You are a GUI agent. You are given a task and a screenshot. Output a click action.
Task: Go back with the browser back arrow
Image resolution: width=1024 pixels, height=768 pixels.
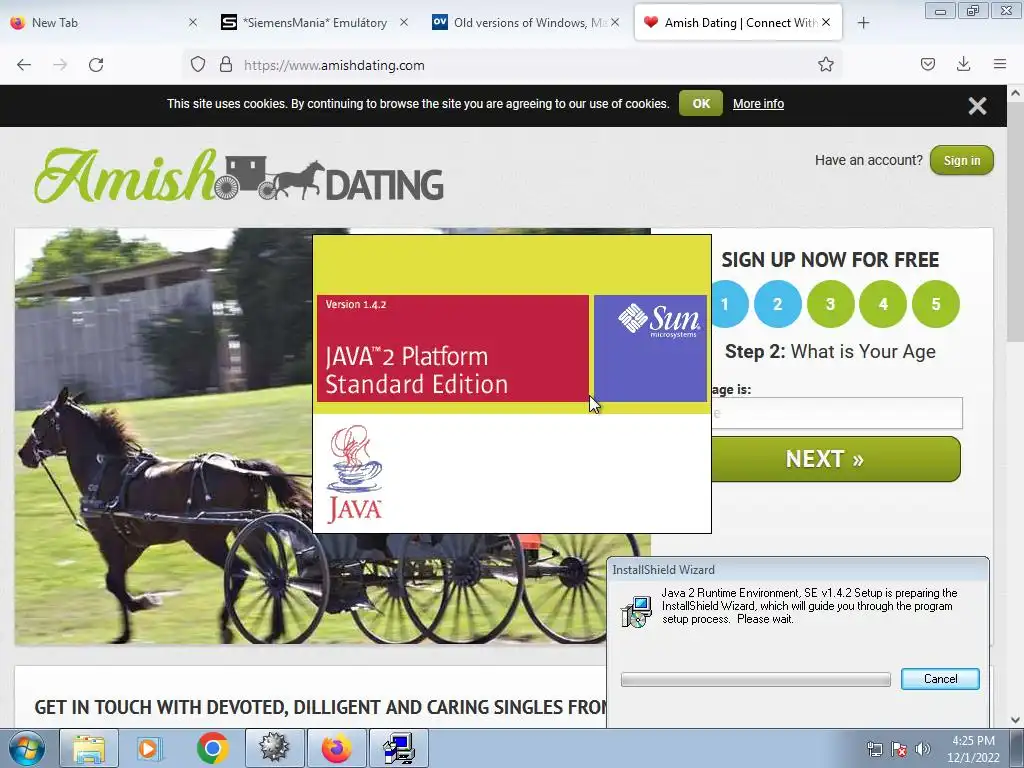pos(24,65)
